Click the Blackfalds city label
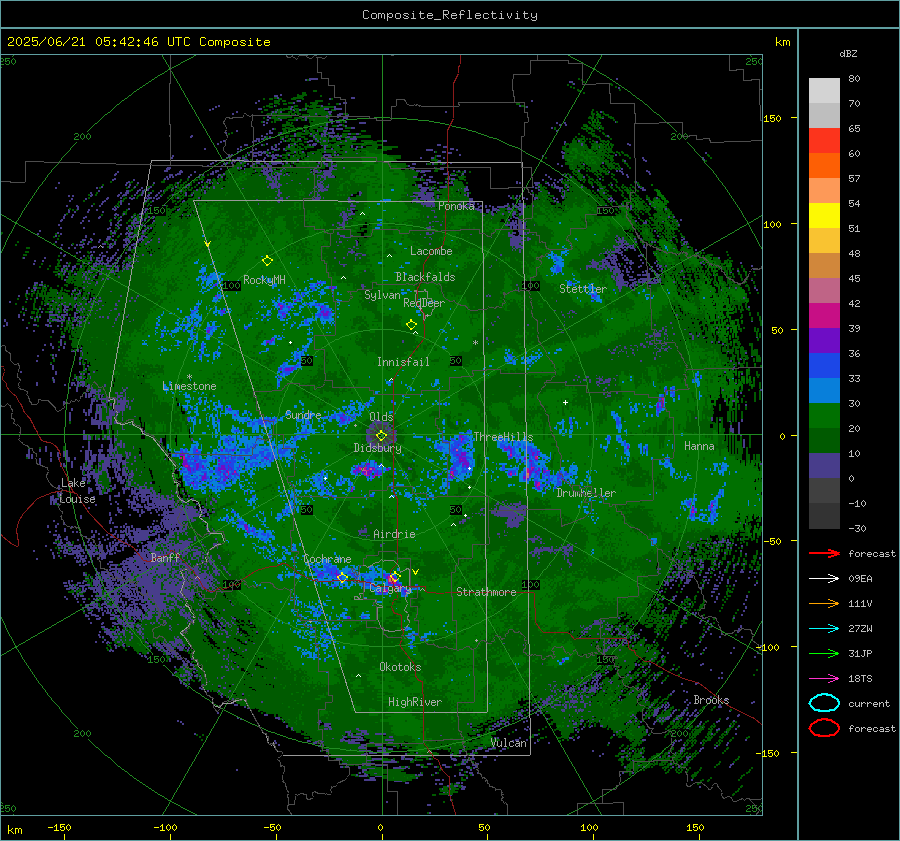900x841 pixels. [425, 277]
